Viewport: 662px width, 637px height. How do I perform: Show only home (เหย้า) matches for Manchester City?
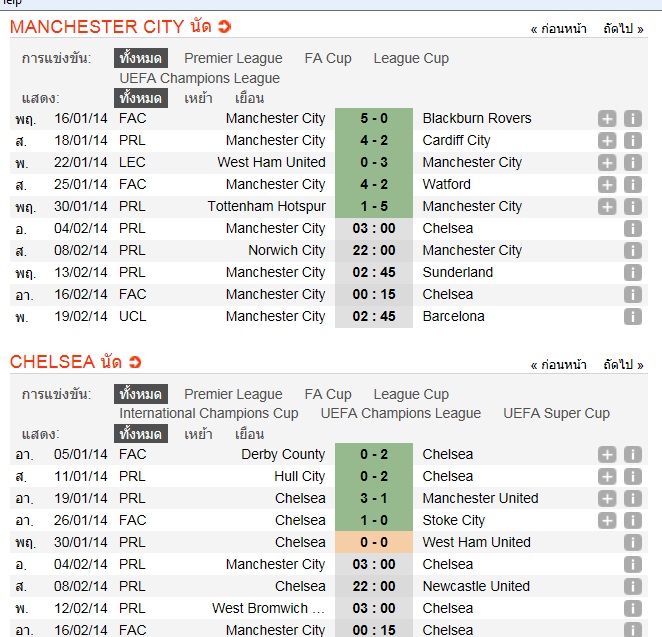click(198, 98)
